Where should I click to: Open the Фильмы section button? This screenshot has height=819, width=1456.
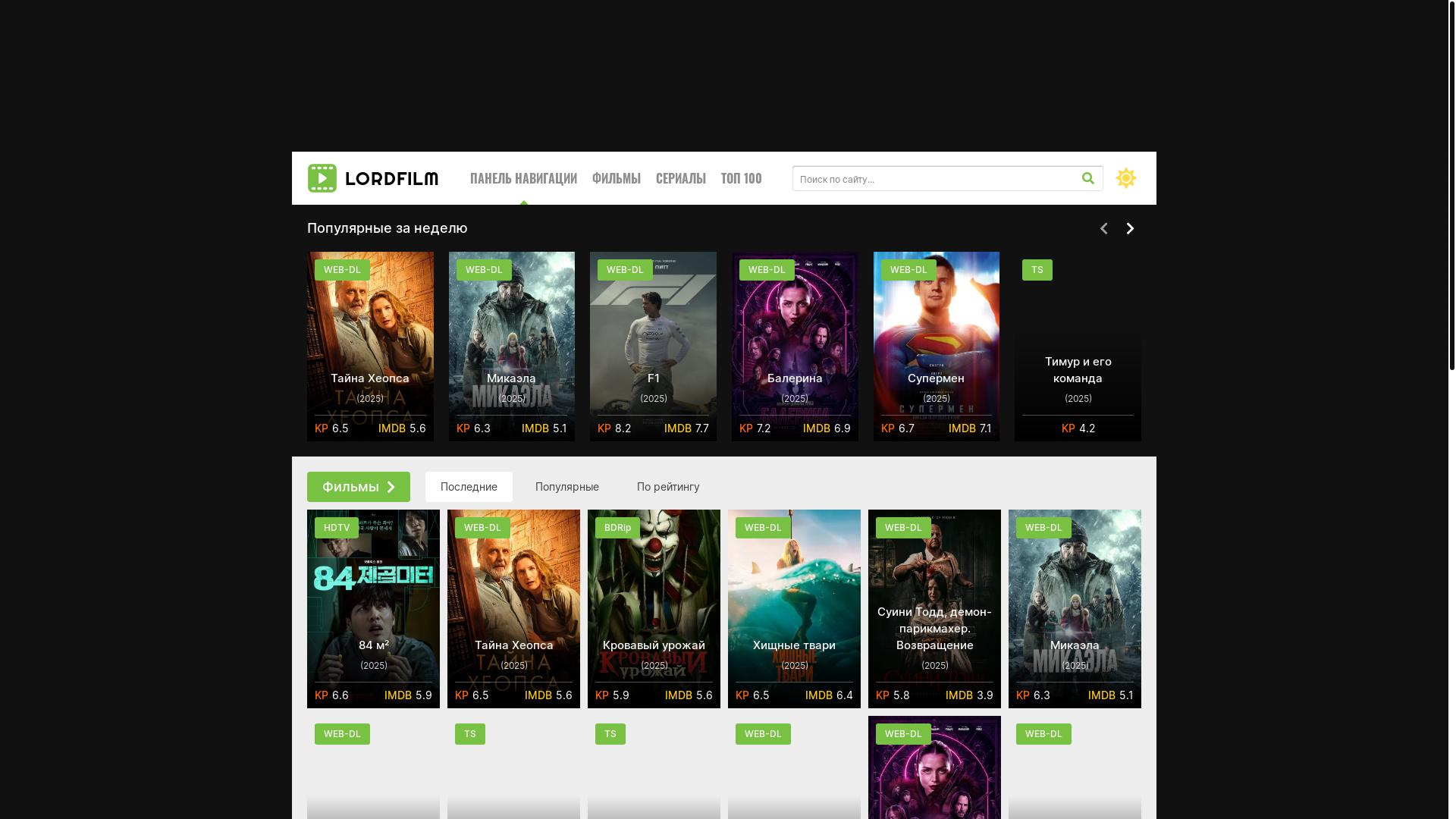[x=359, y=487]
